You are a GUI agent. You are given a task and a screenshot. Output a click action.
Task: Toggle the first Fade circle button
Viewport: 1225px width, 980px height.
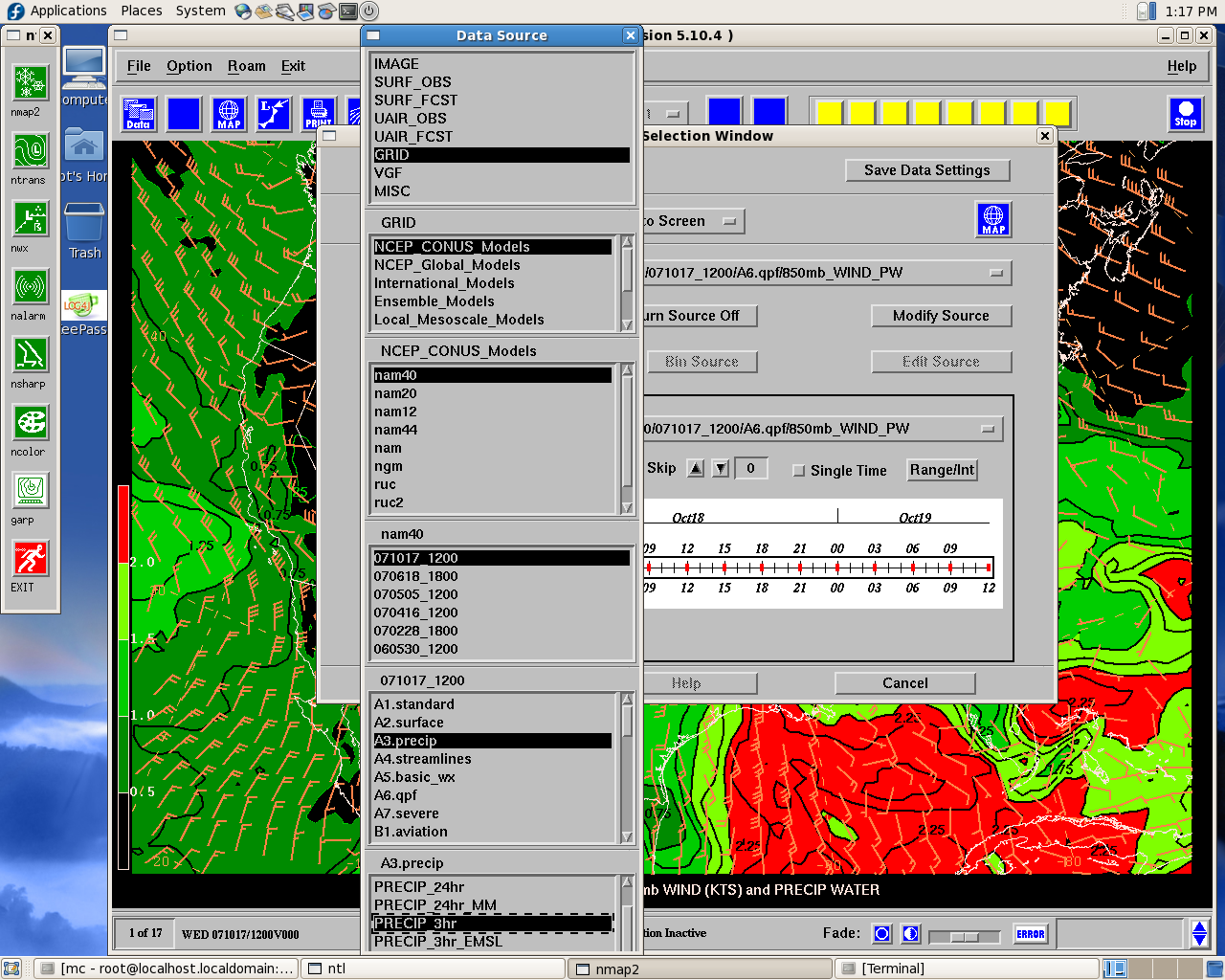pos(882,934)
